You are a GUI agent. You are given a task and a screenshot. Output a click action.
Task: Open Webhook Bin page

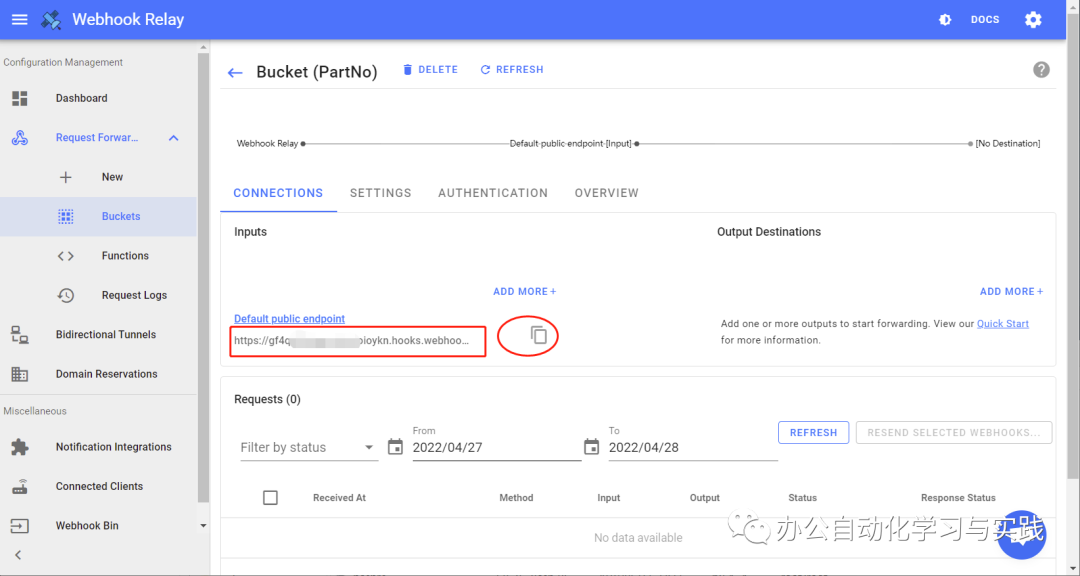click(87, 525)
